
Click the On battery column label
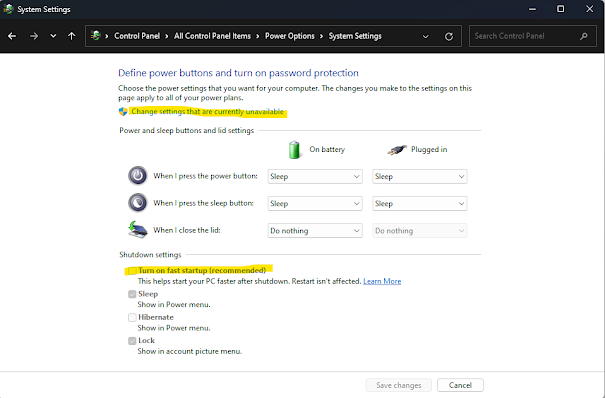coord(327,150)
